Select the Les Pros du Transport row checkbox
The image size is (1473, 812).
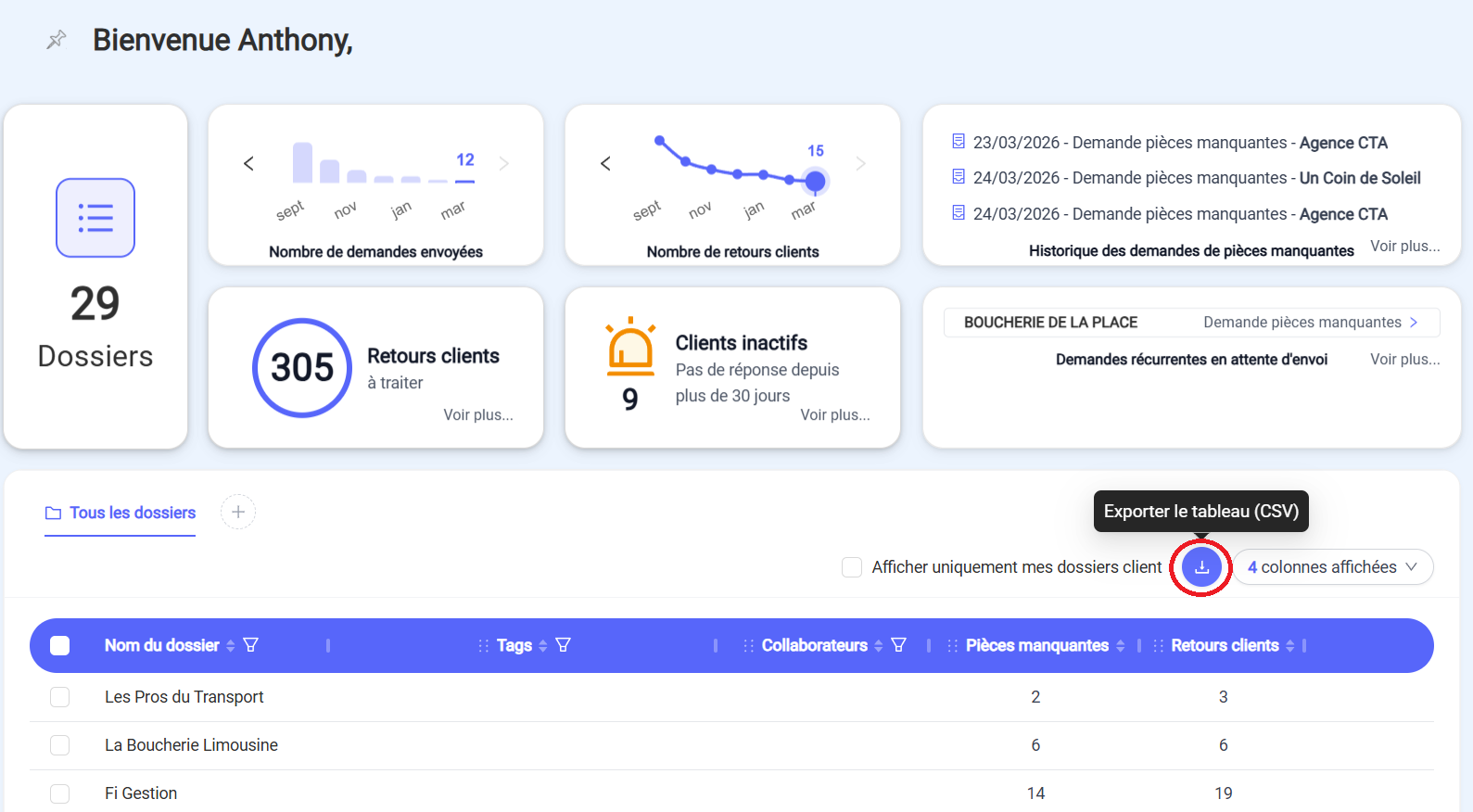pyautogui.click(x=60, y=697)
